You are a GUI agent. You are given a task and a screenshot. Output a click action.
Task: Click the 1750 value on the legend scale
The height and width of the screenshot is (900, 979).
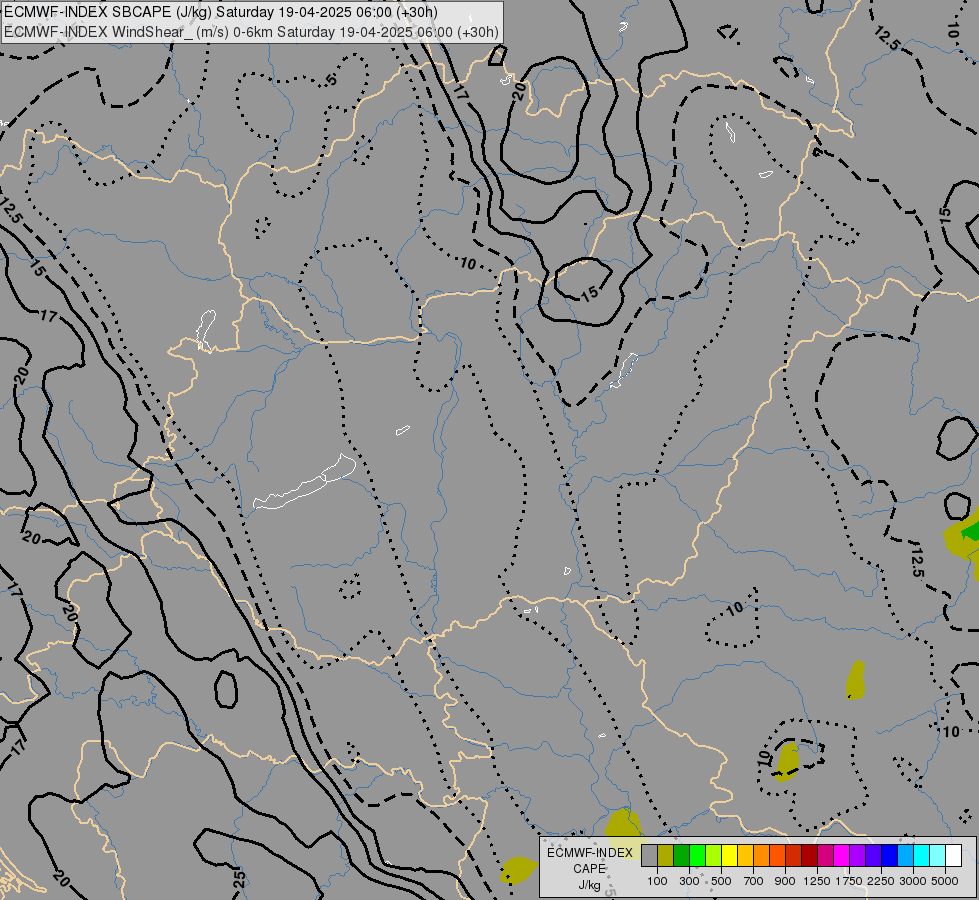pyautogui.click(x=849, y=881)
